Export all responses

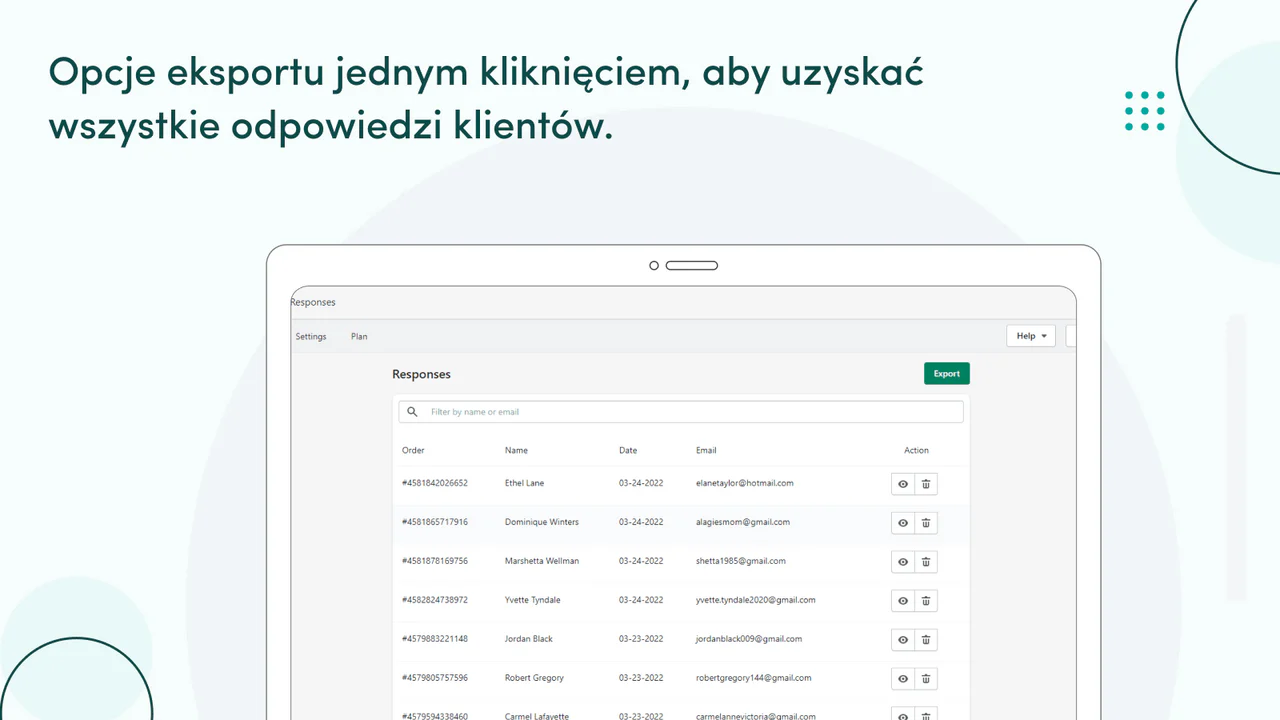[946, 374]
